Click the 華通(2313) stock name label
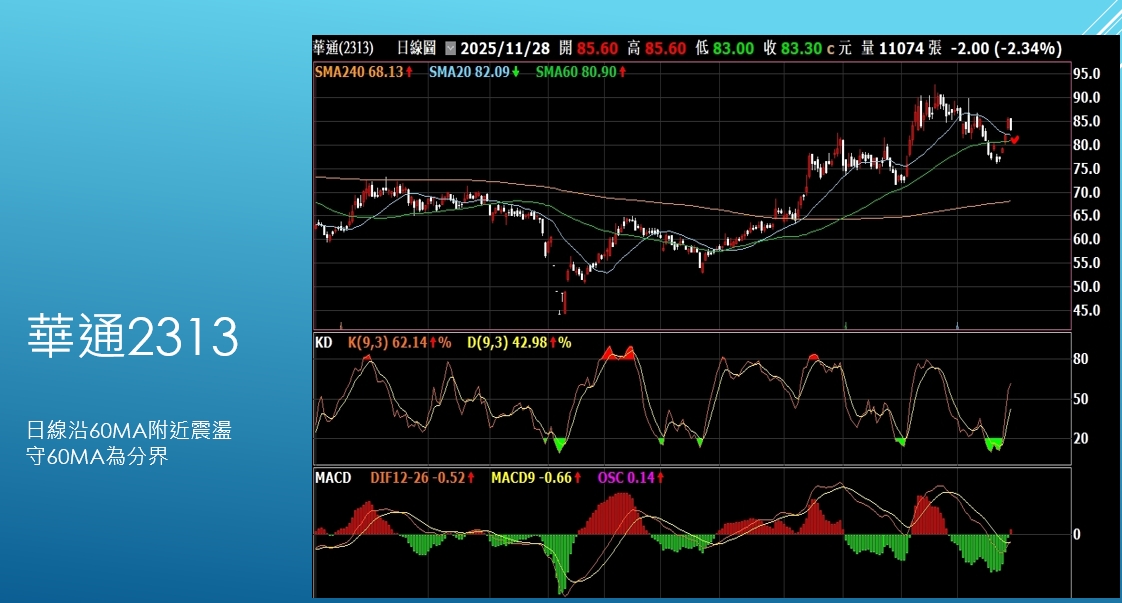Image resolution: width=1122 pixels, height=603 pixels. 344,48
